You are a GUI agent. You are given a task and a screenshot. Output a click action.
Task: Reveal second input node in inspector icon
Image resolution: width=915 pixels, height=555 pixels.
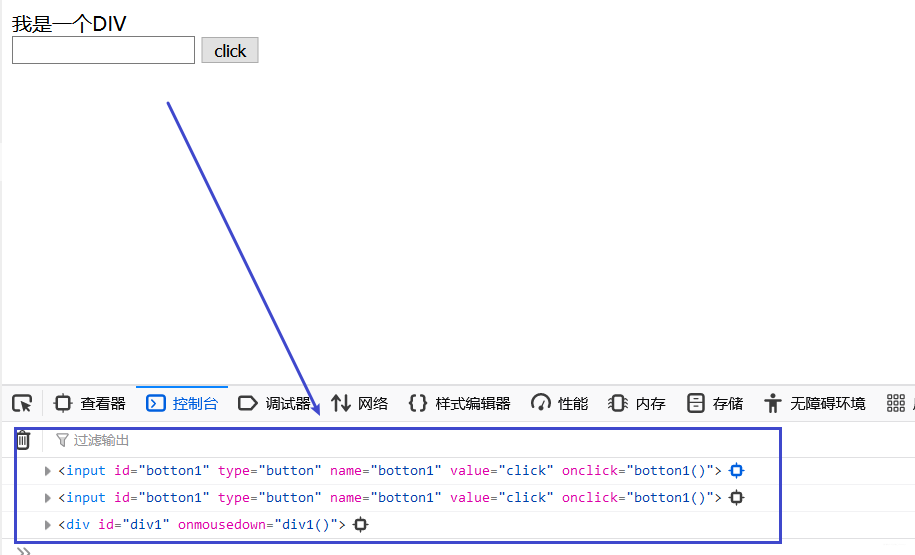(737, 497)
